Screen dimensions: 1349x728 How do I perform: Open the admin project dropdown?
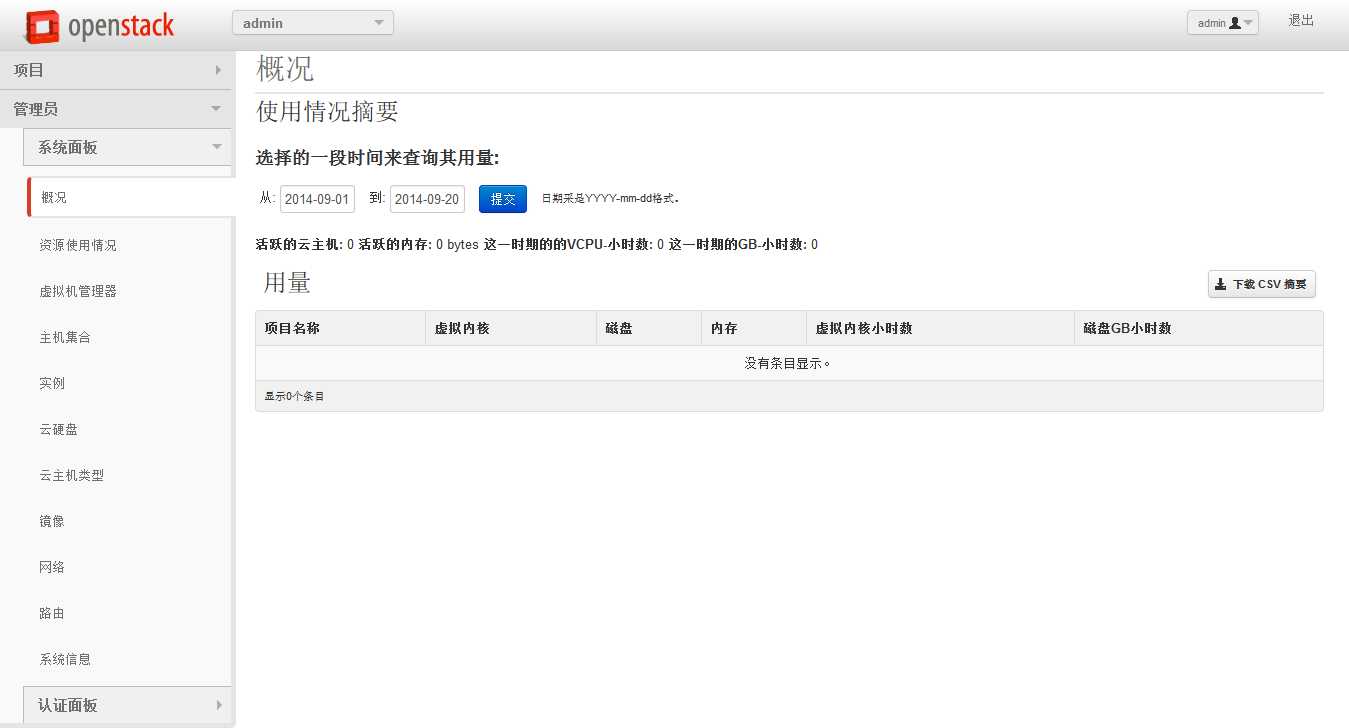pyautogui.click(x=312, y=23)
